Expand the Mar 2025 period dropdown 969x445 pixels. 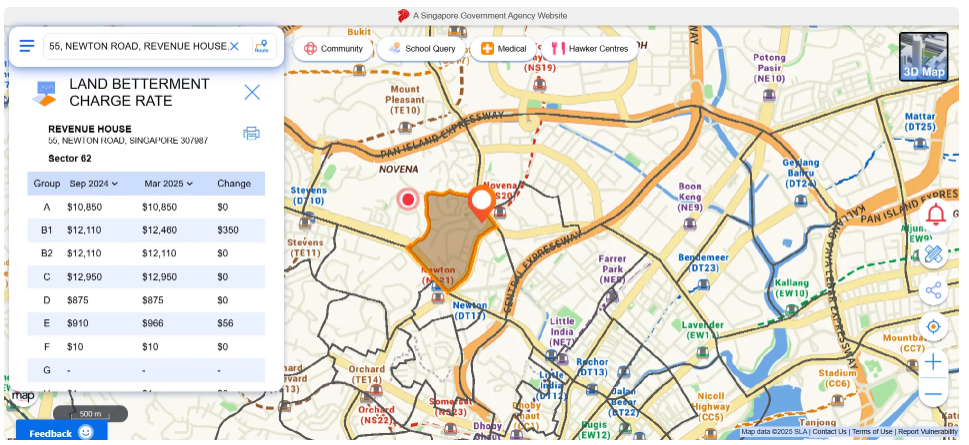(169, 184)
